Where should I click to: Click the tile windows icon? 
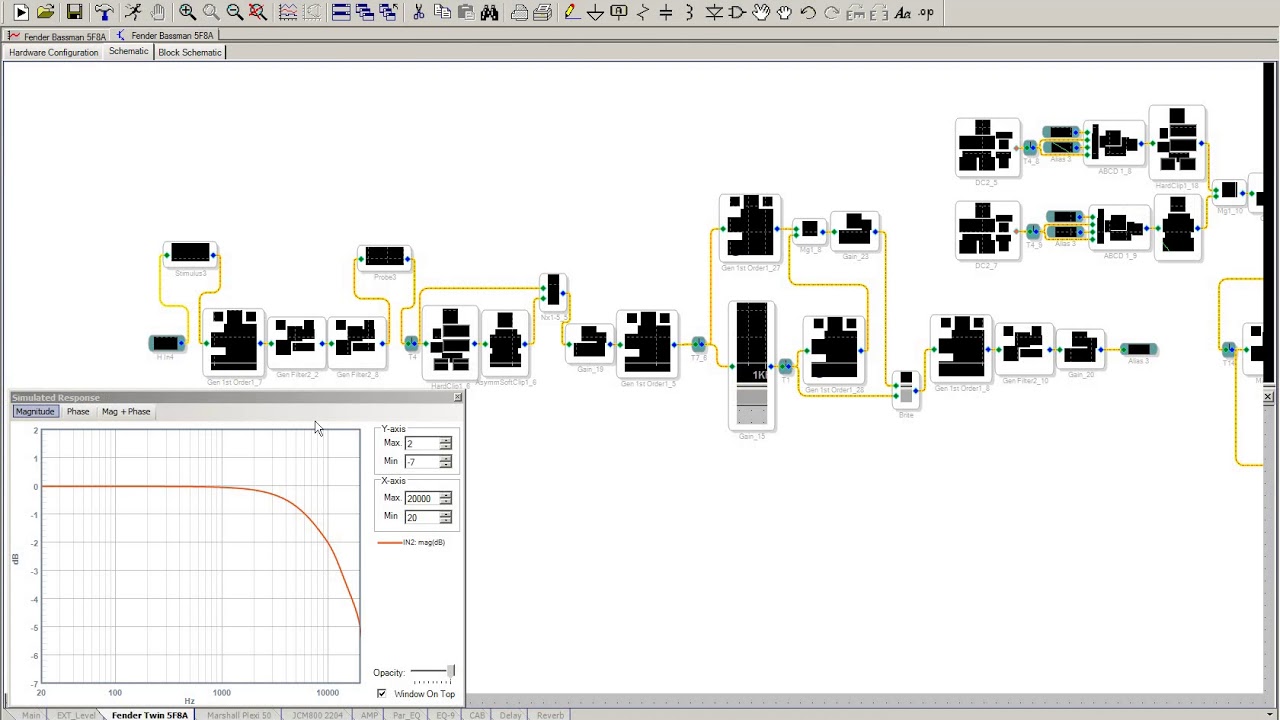[340, 12]
